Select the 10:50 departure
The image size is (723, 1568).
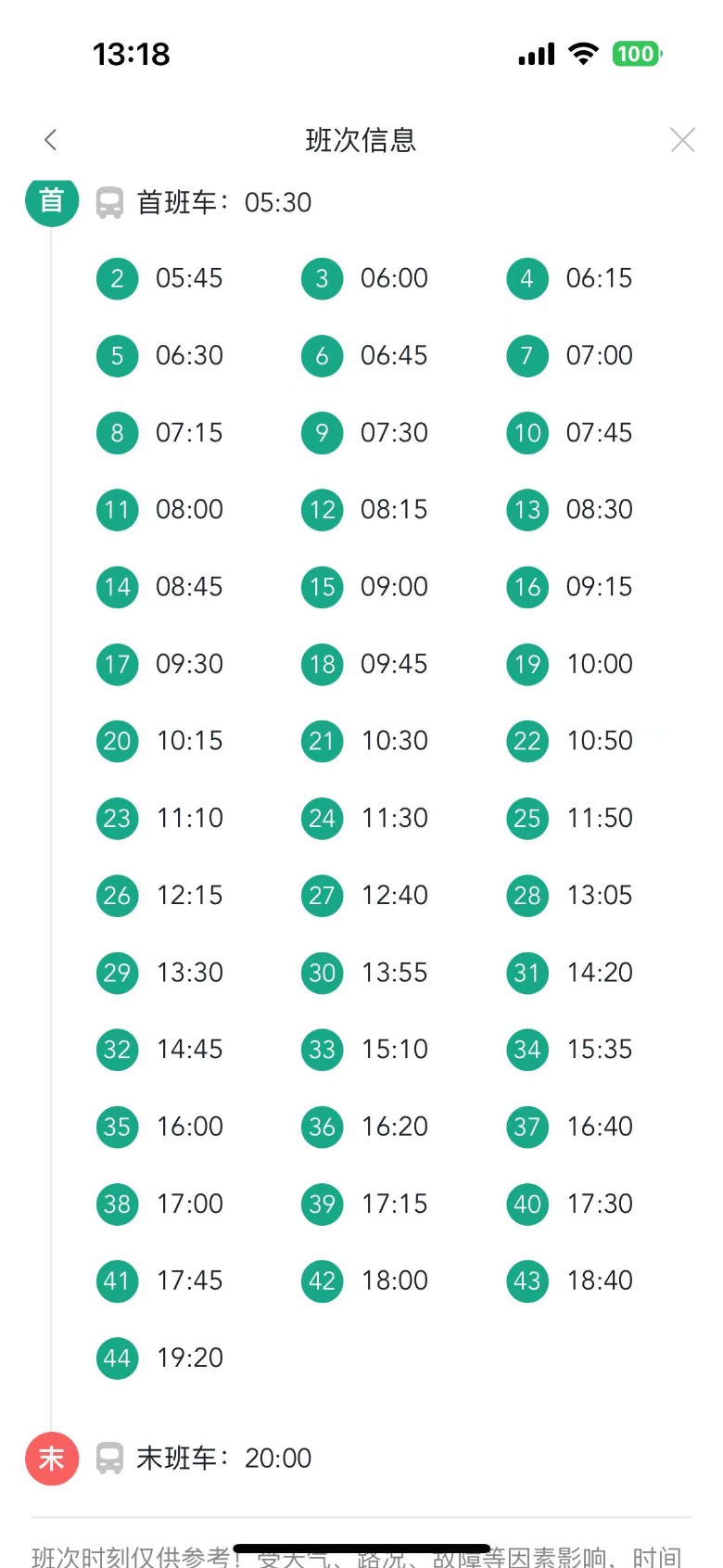tap(599, 741)
